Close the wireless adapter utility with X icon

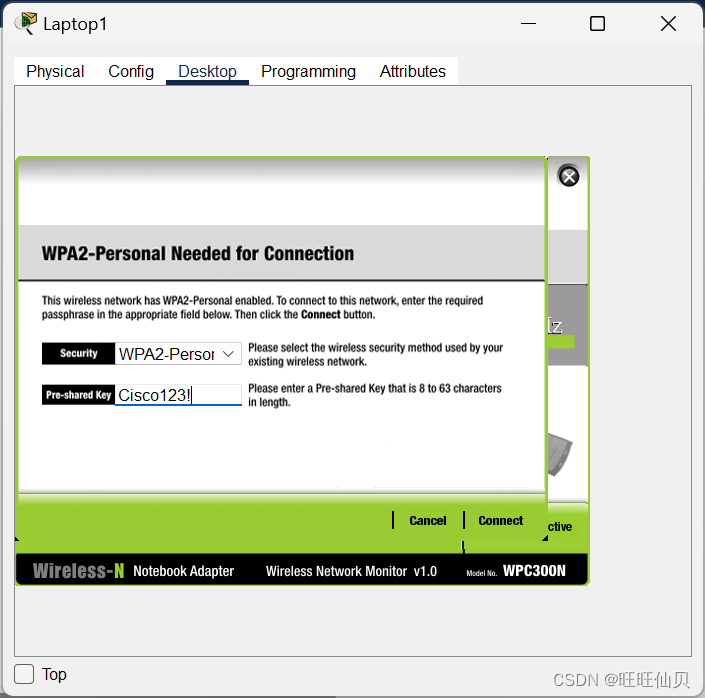point(569,176)
